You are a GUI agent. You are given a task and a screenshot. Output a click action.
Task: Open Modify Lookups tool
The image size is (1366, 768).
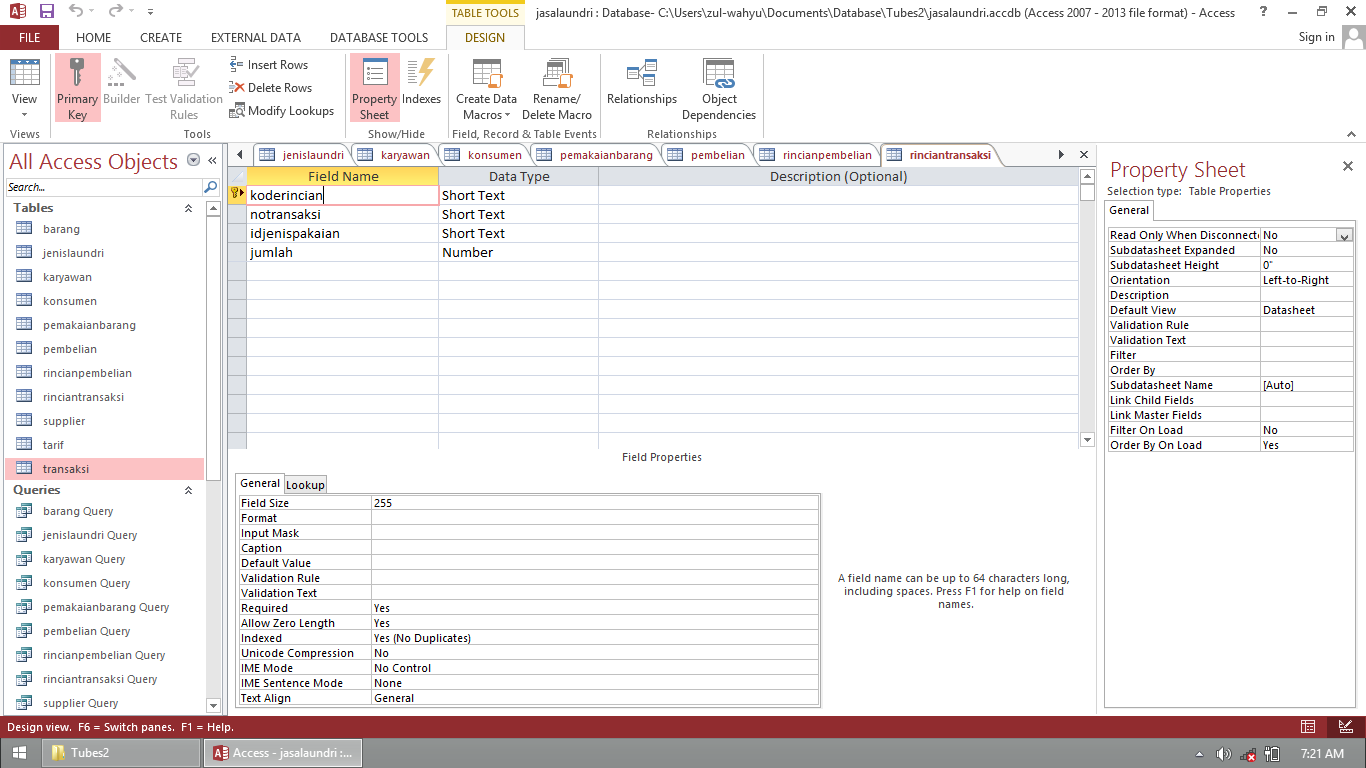click(281, 110)
